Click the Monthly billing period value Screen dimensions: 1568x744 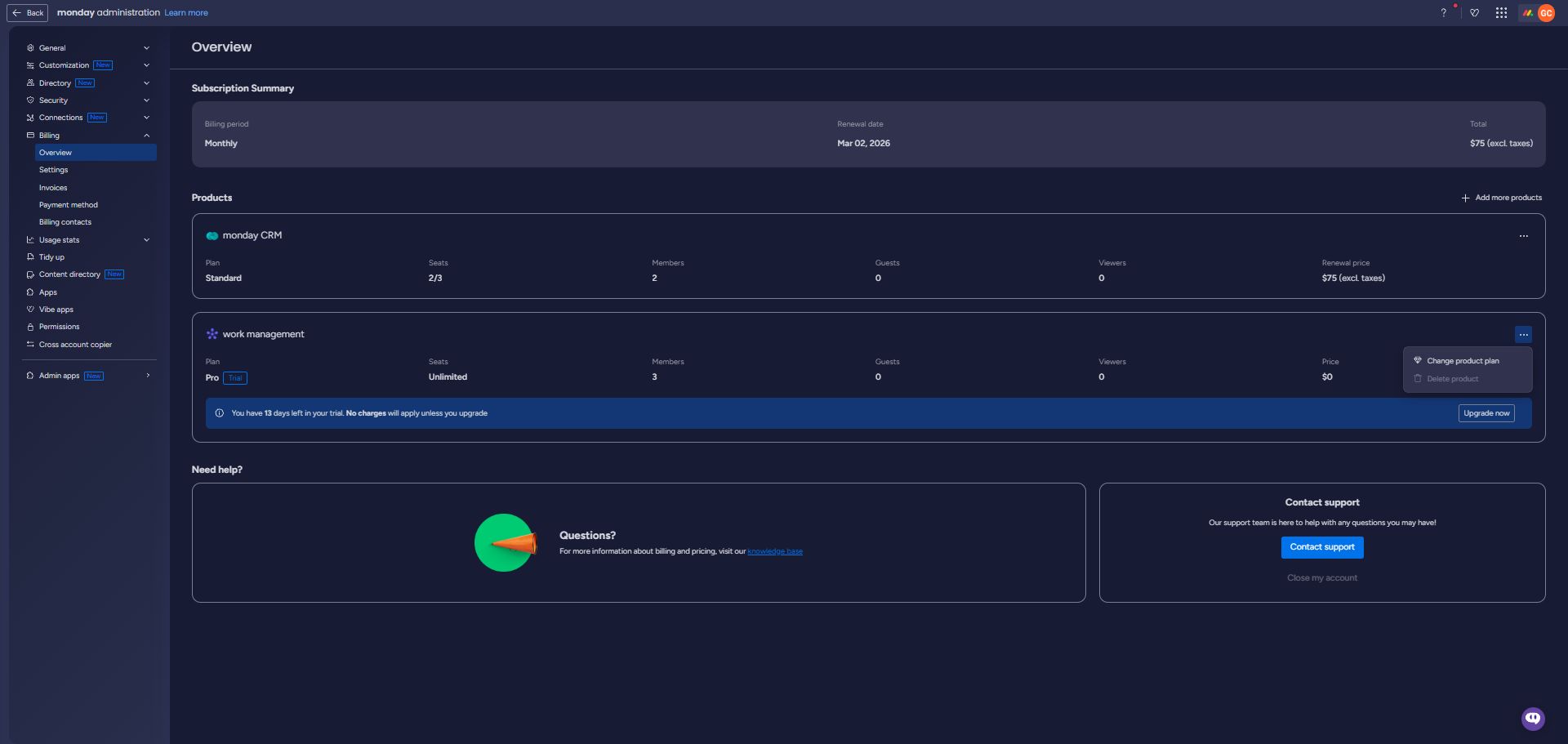tap(220, 144)
